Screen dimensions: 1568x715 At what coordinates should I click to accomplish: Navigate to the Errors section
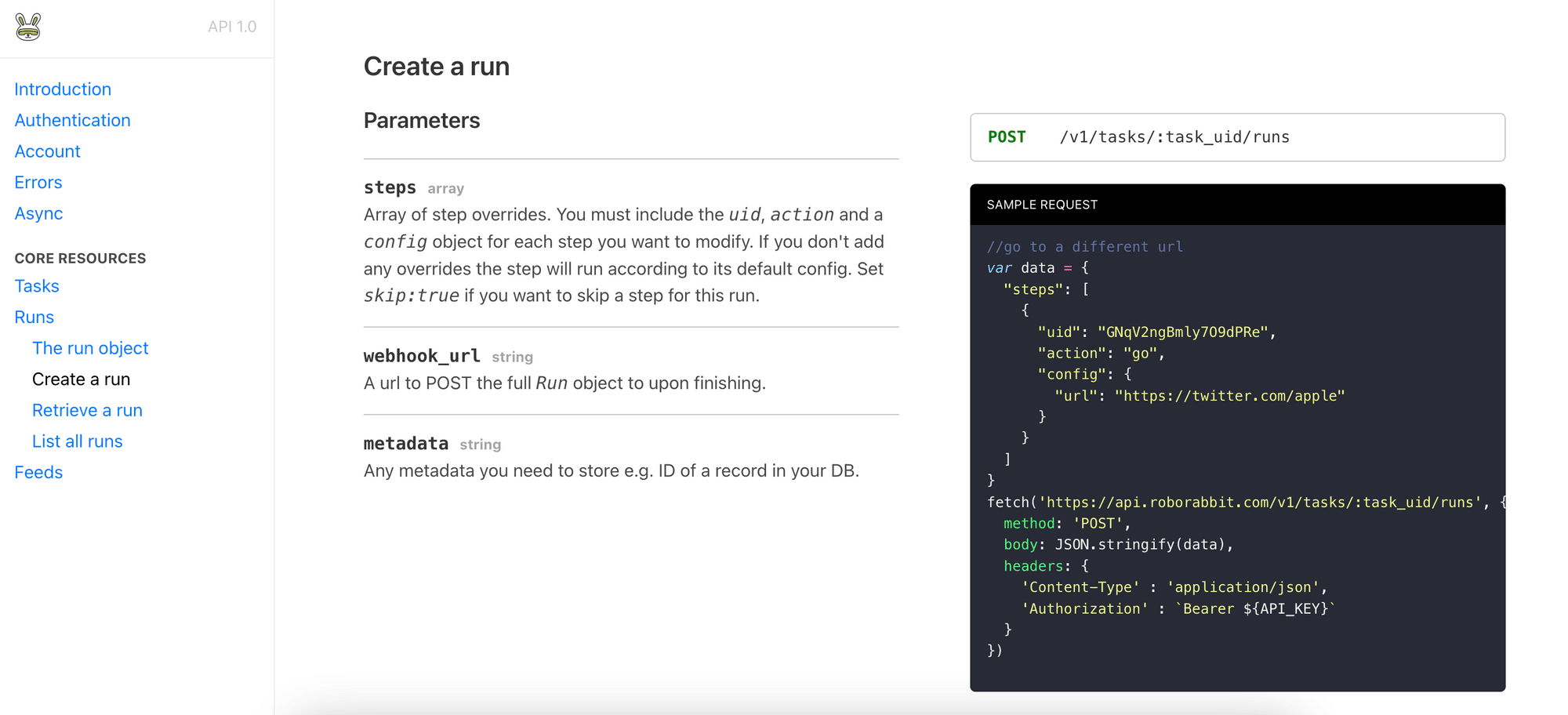click(38, 183)
